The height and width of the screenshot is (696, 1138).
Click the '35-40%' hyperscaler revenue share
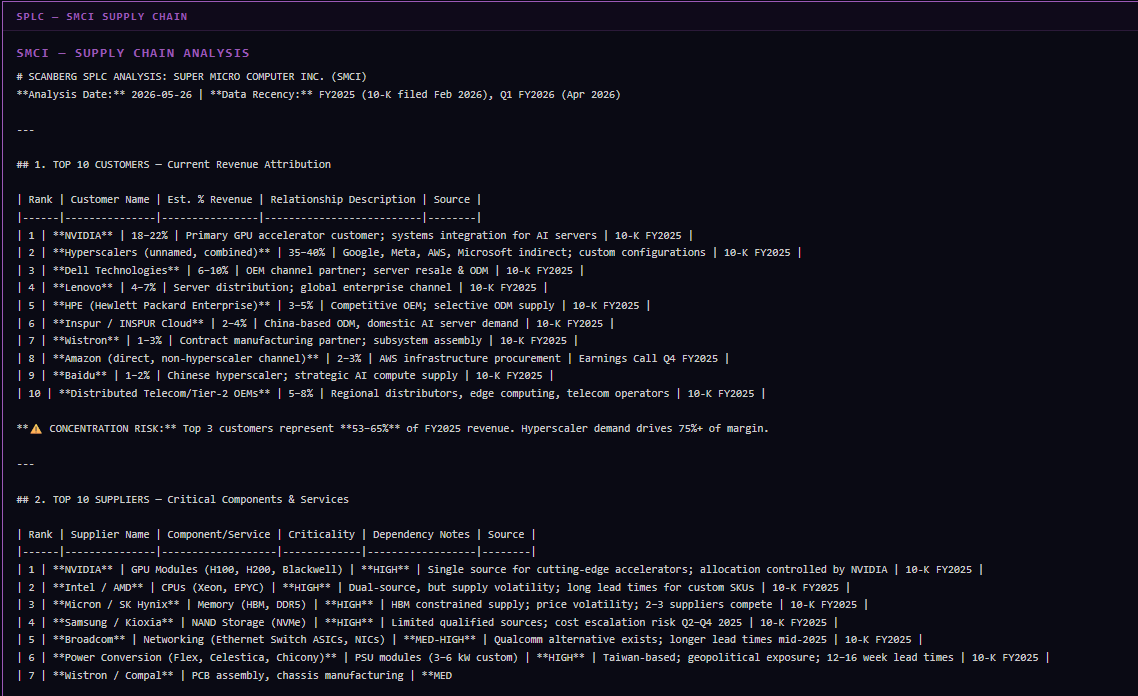click(306, 253)
